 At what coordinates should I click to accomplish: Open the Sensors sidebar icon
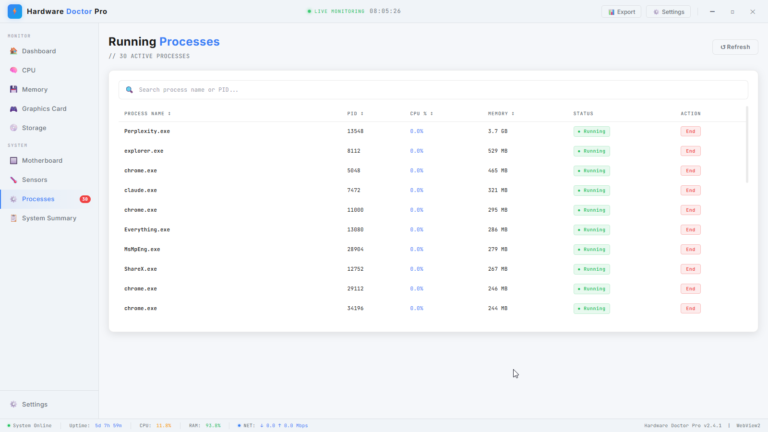[13, 180]
